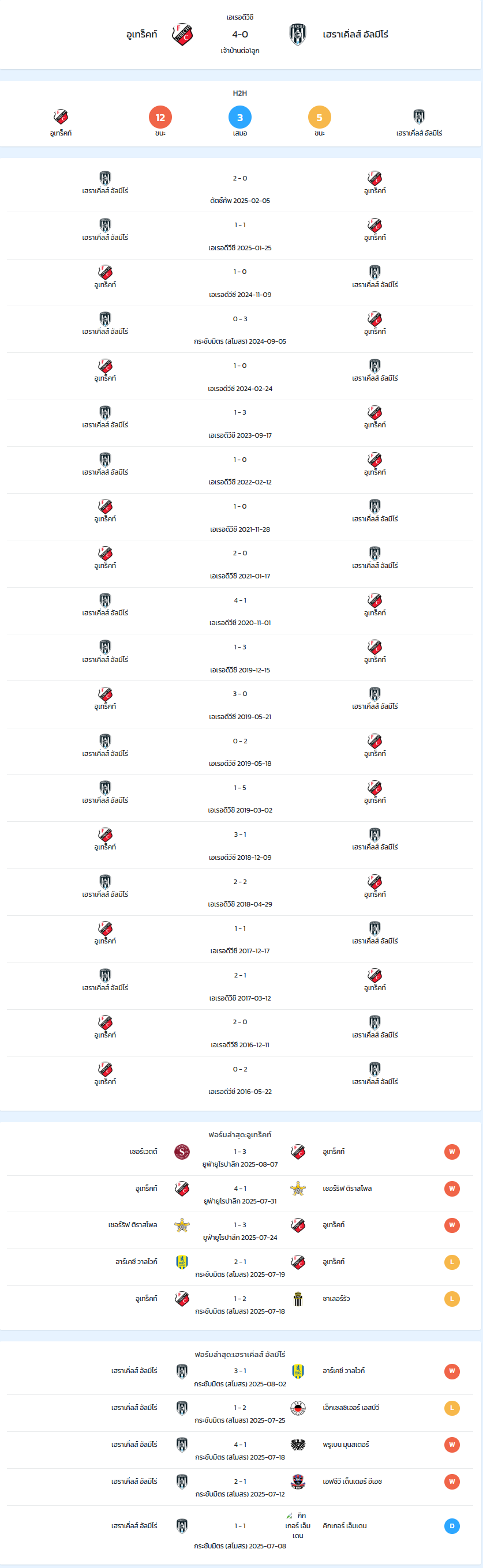
Task: Open the 4-1 match dated 2020-11-01
Action: click(x=240, y=611)
